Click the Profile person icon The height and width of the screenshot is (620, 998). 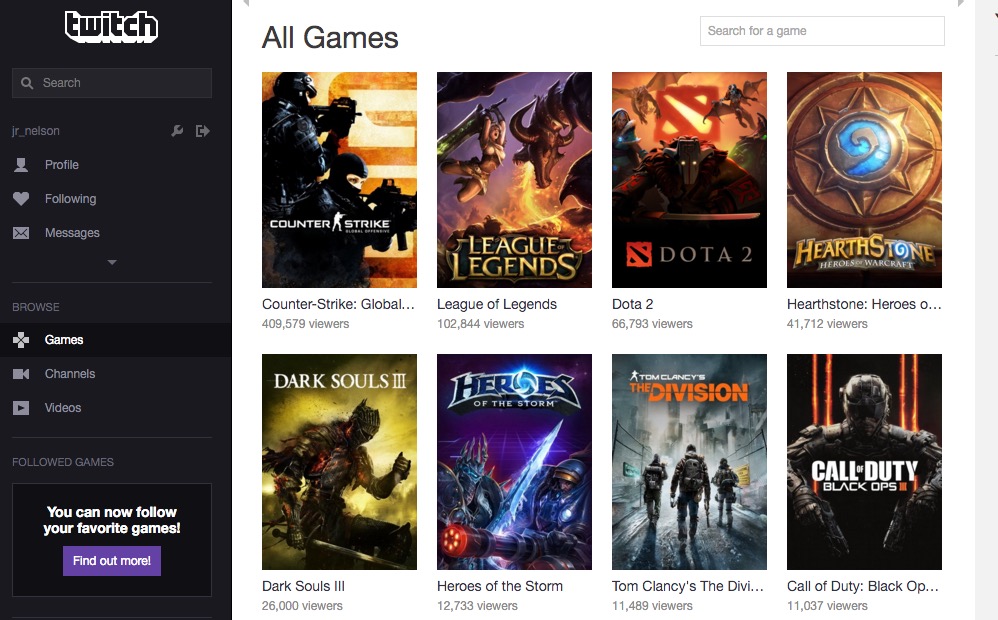click(21, 165)
